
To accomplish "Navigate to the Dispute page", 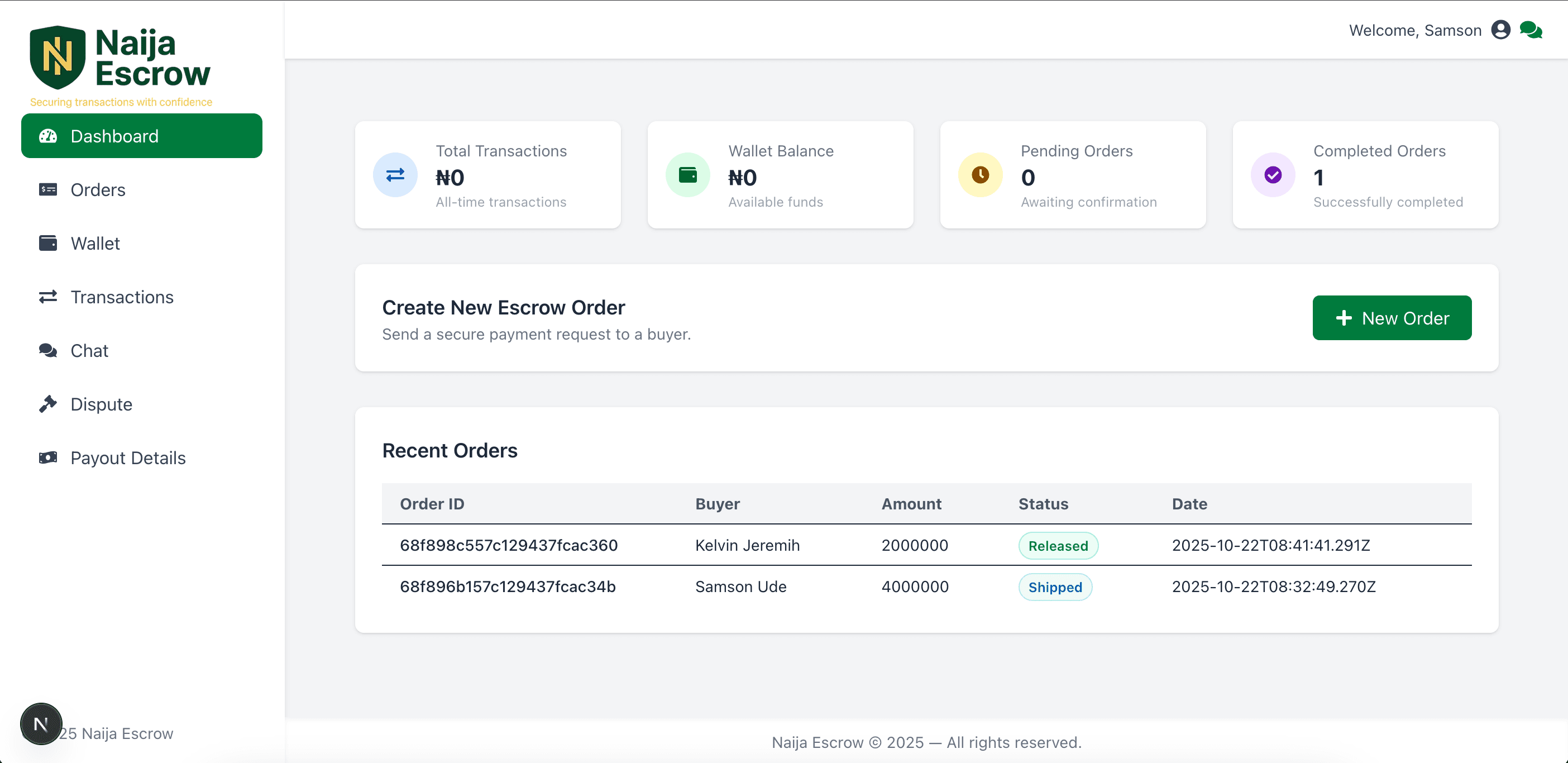I will point(101,404).
